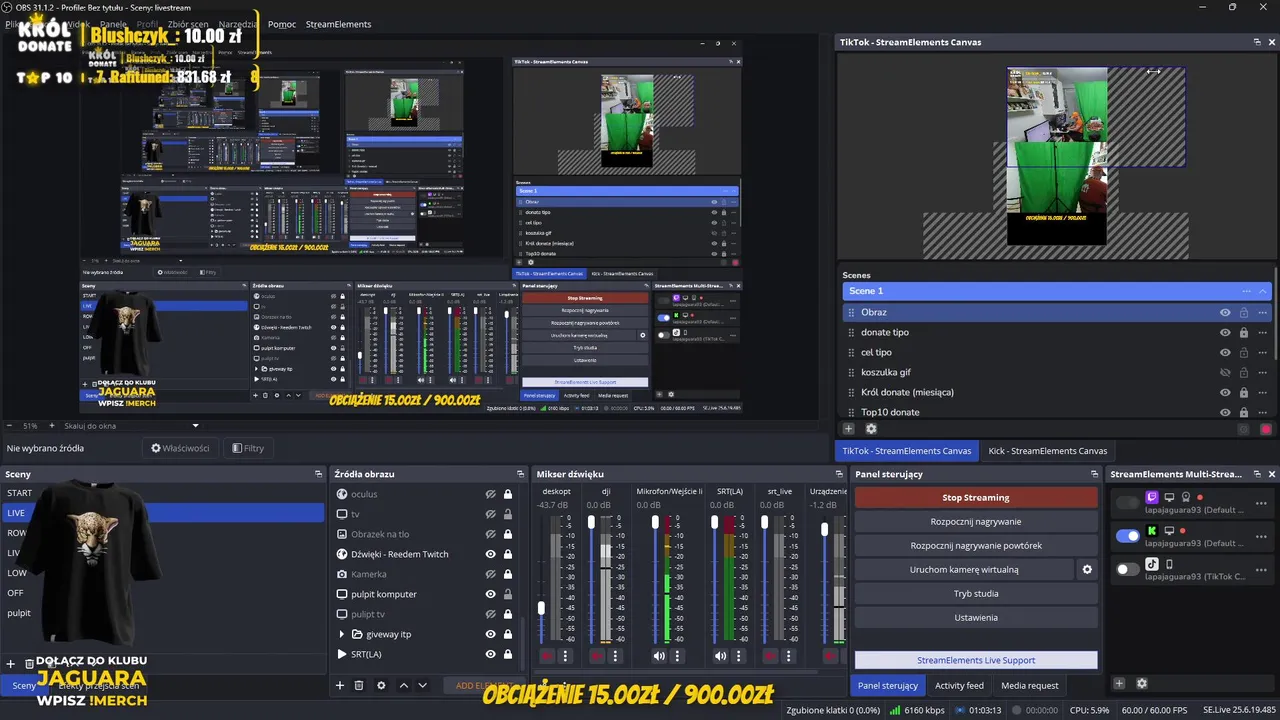Image resolution: width=1280 pixels, height=720 pixels.
Task: Open the Pomoc menu
Action: pyautogui.click(x=282, y=24)
